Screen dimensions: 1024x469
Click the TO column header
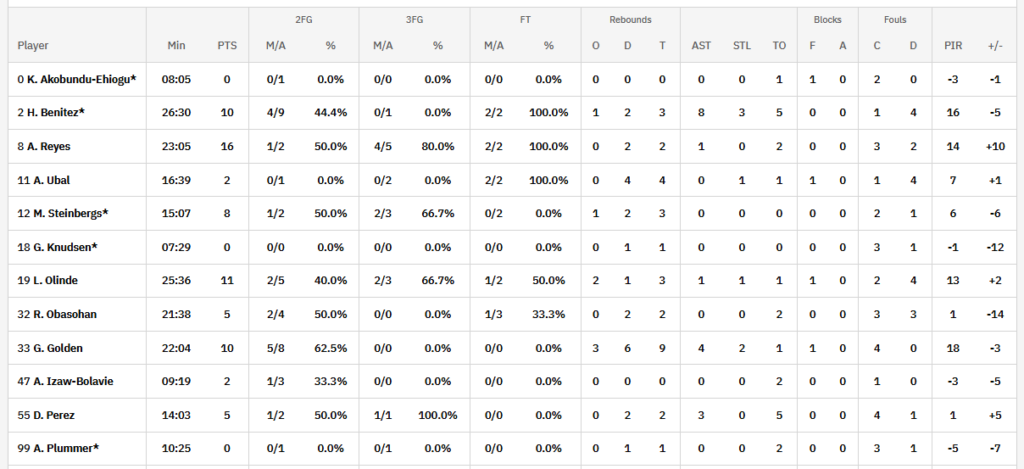[780, 45]
